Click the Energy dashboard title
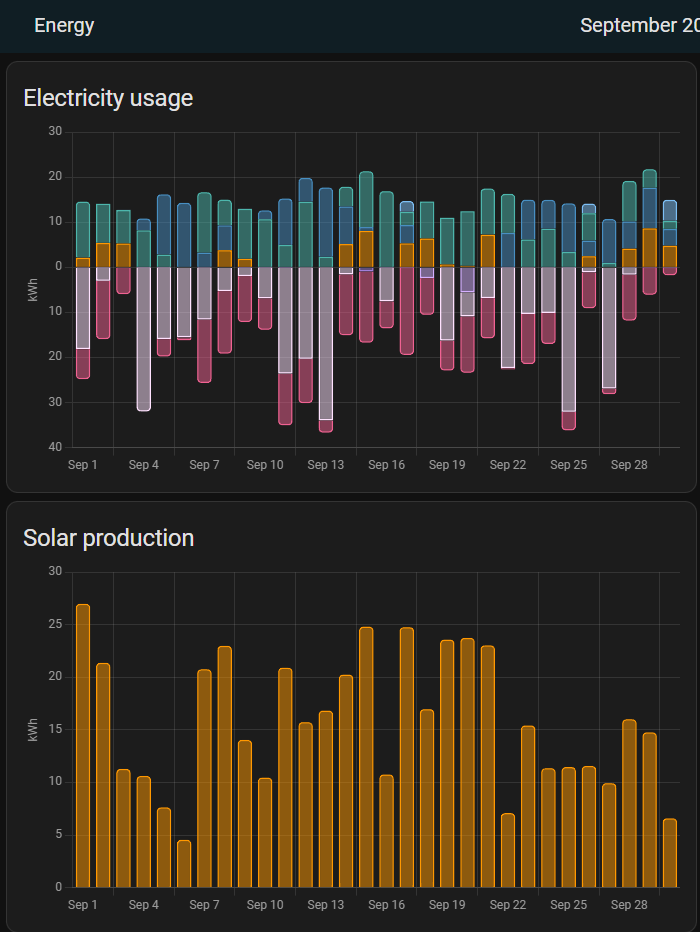The width and height of the screenshot is (700, 932). tap(64, 25)
